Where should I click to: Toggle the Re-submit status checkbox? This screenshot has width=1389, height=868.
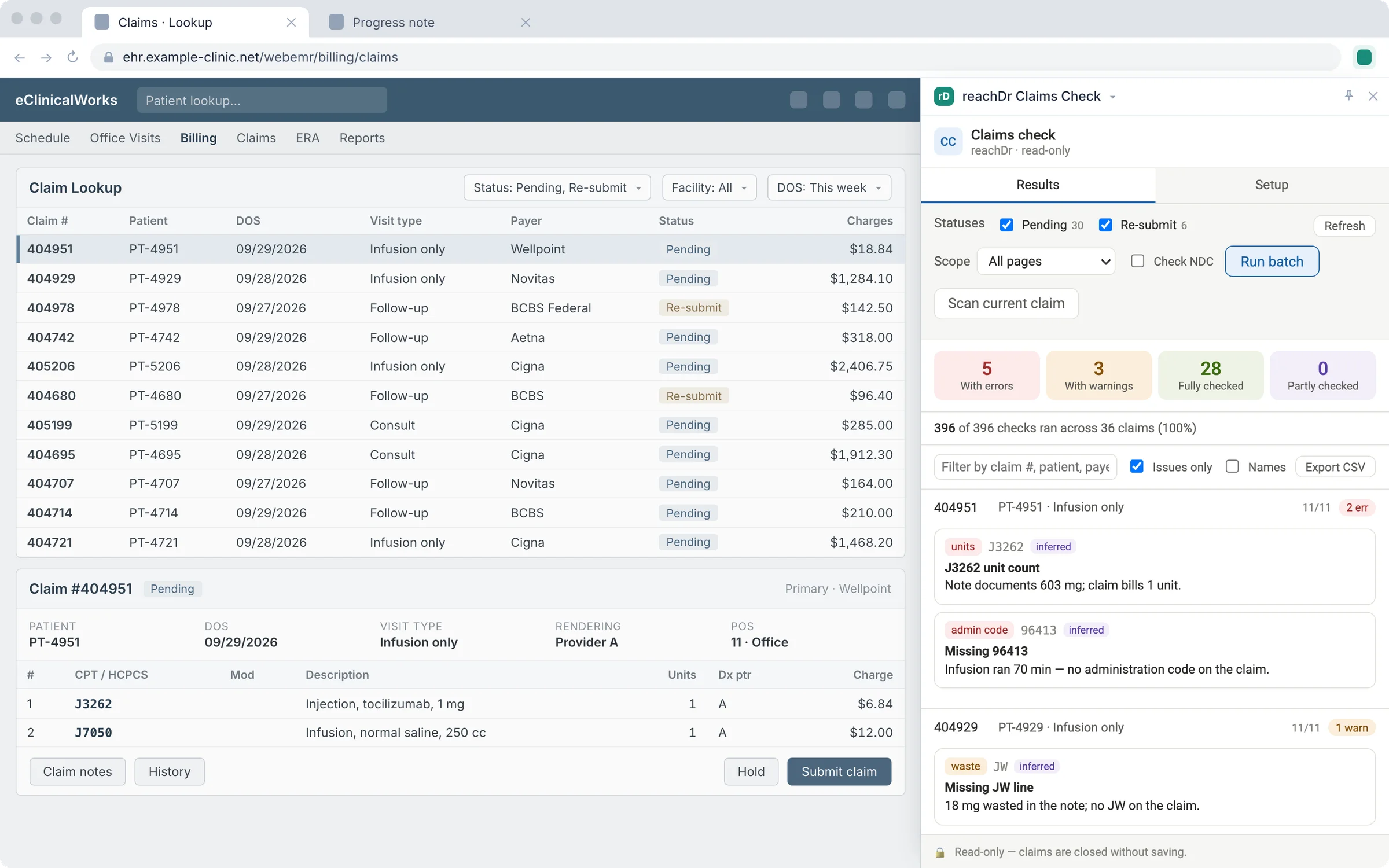1105,225
